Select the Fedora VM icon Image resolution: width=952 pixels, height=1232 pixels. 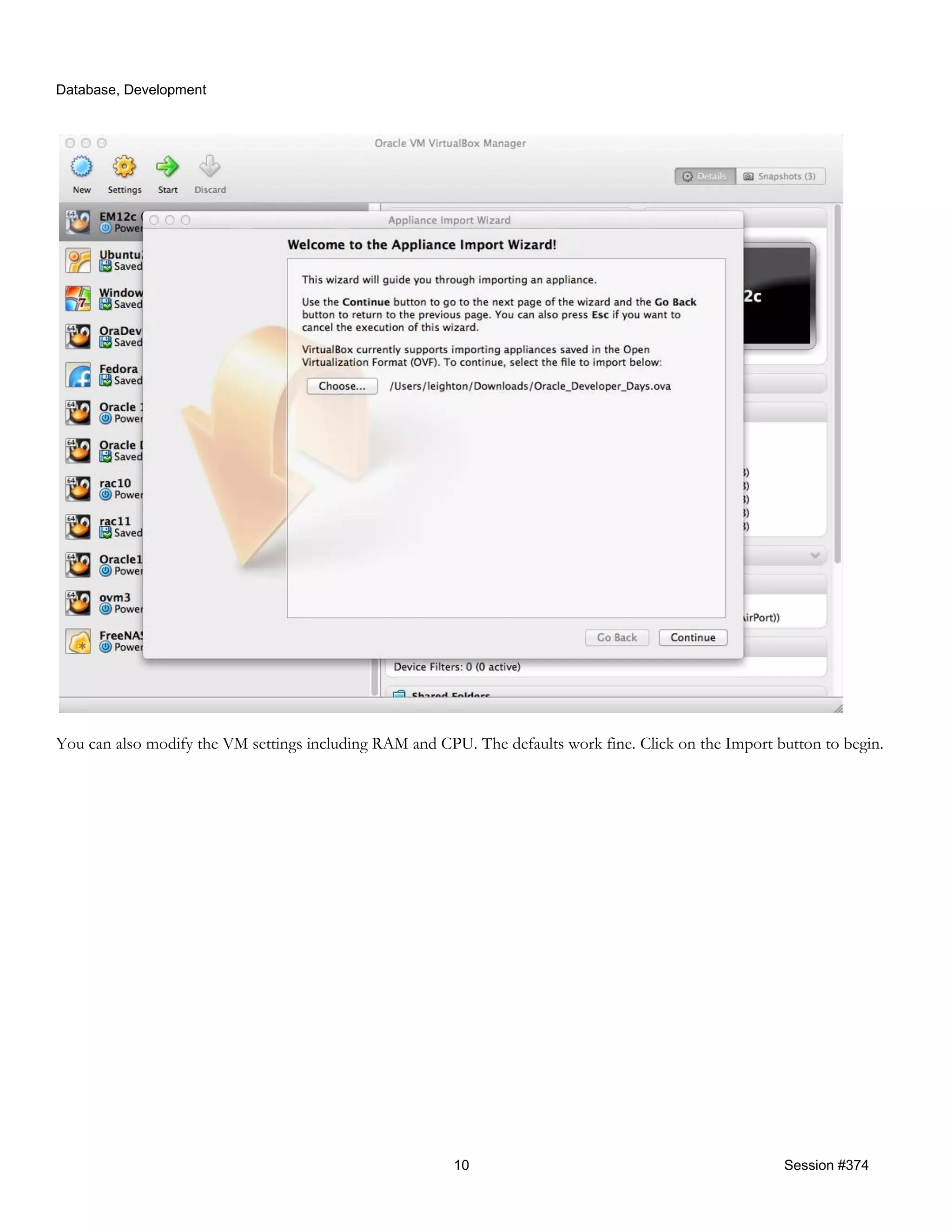click(x=78, y=375)
